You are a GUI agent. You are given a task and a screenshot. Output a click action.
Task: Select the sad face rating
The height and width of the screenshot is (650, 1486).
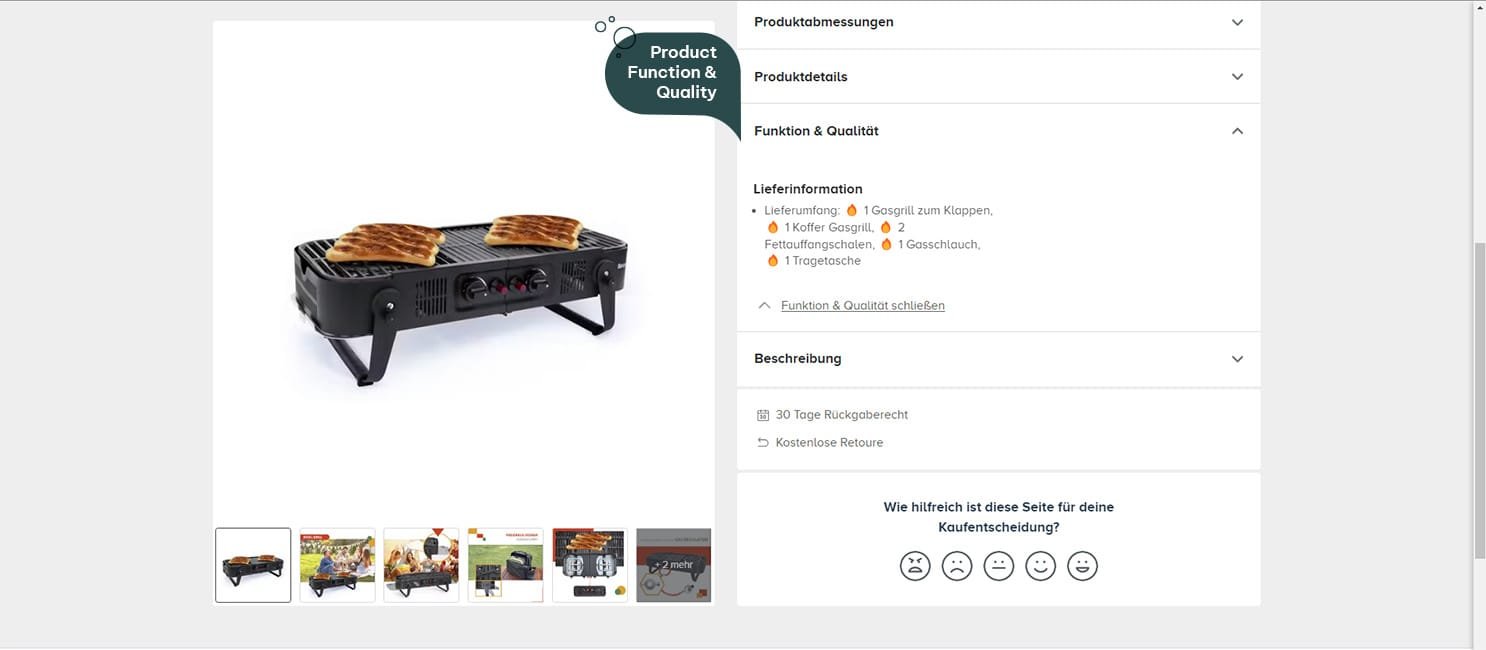pyautogui.click(x=957, y=566)
